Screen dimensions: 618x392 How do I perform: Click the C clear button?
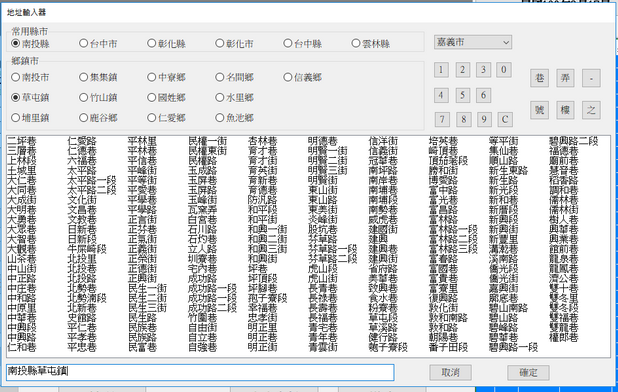click(x=505, y=119)
